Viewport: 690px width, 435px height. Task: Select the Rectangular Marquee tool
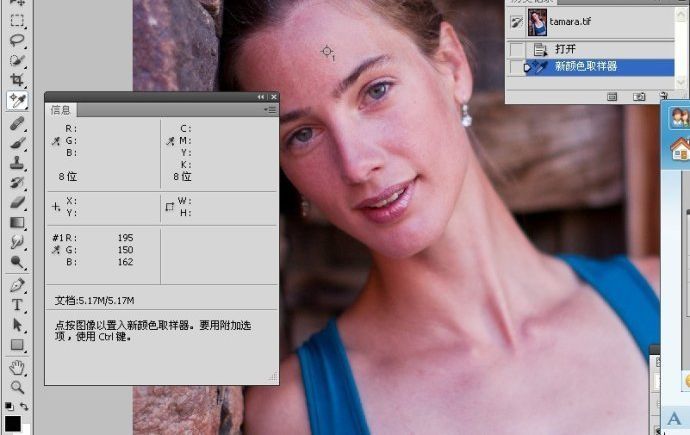point(17,21)
